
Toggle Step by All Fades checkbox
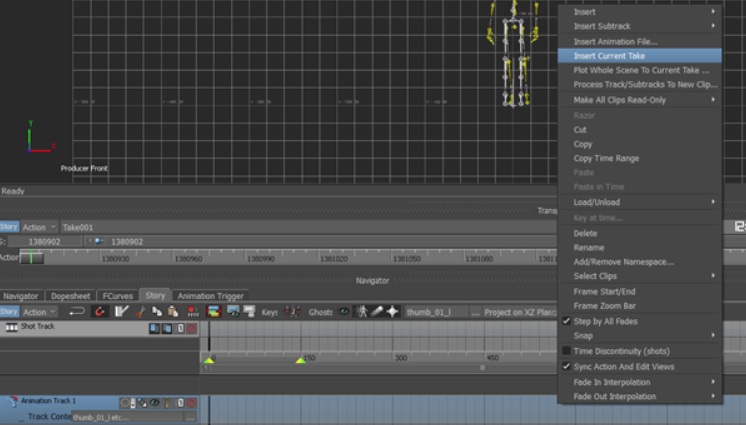(x=566, y=321)
